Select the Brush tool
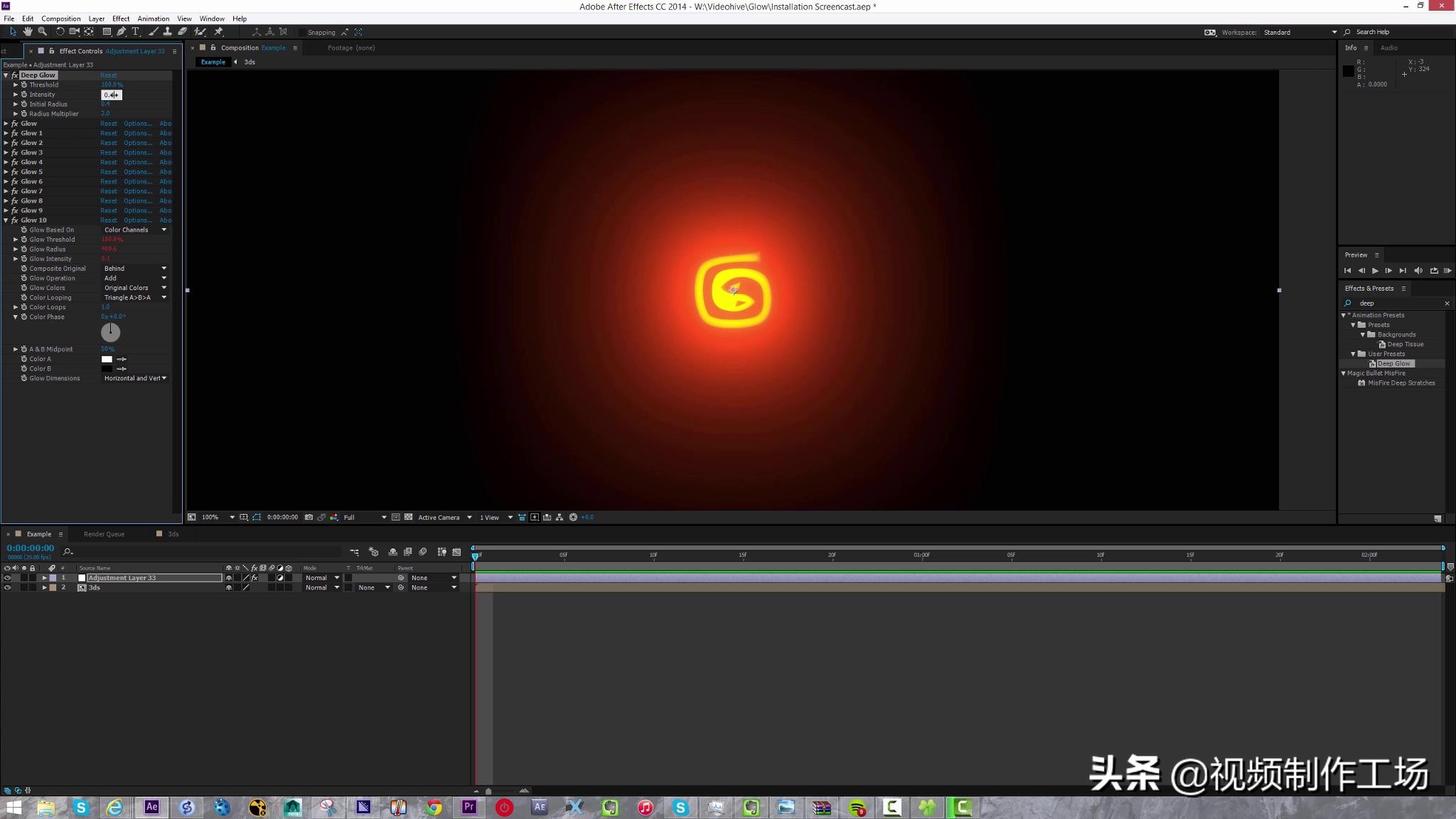Image resolution: width=1456 pixels, height=819 pixels. [154, 31]
